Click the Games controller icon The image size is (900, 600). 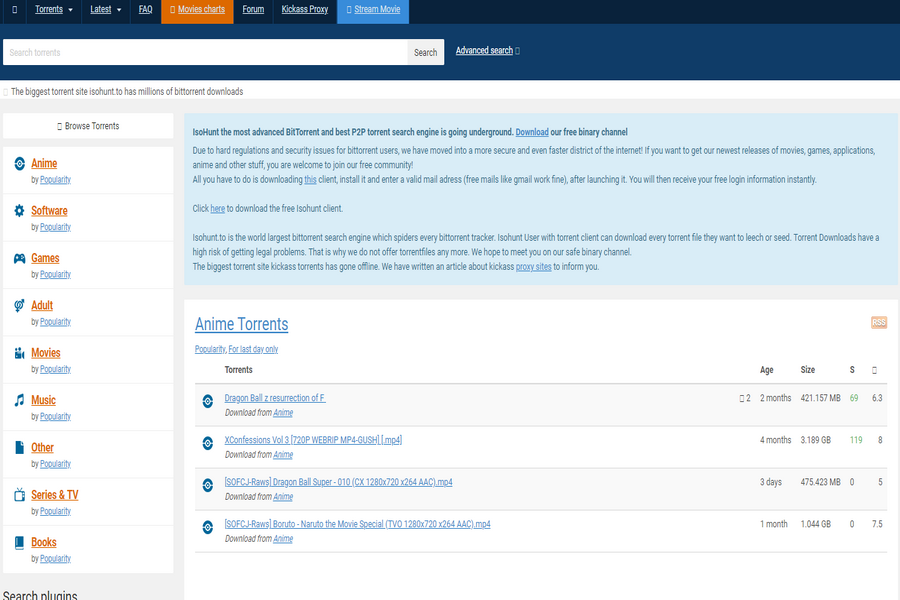(20, 258)
